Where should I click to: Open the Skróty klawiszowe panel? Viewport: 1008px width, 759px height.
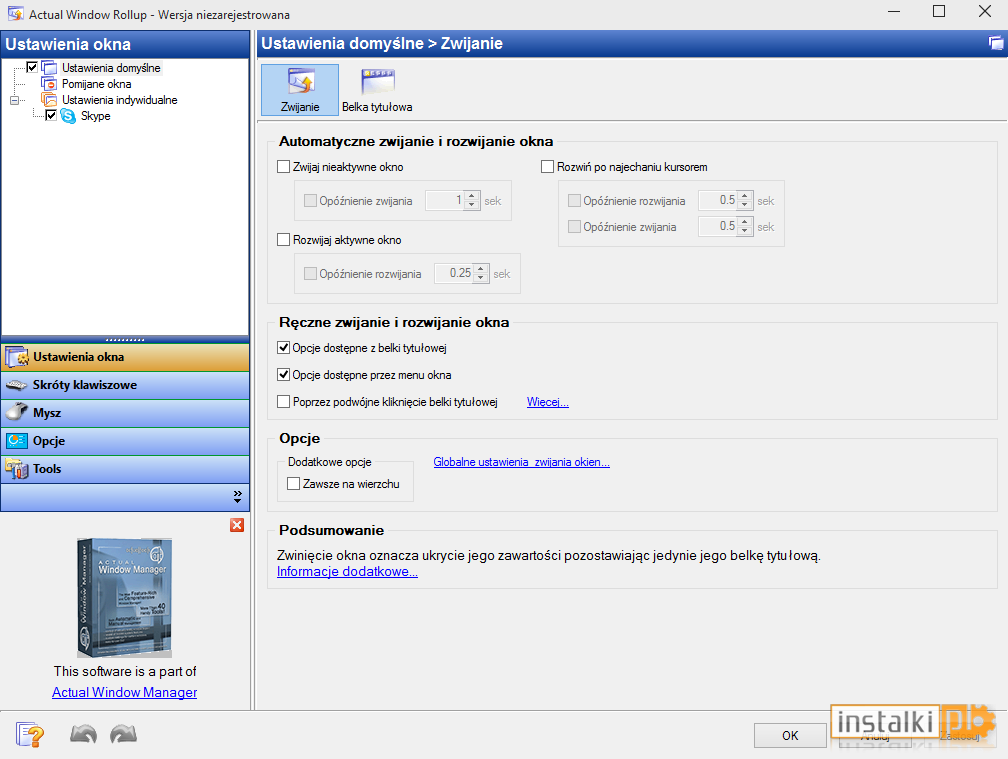pos(125,385)
